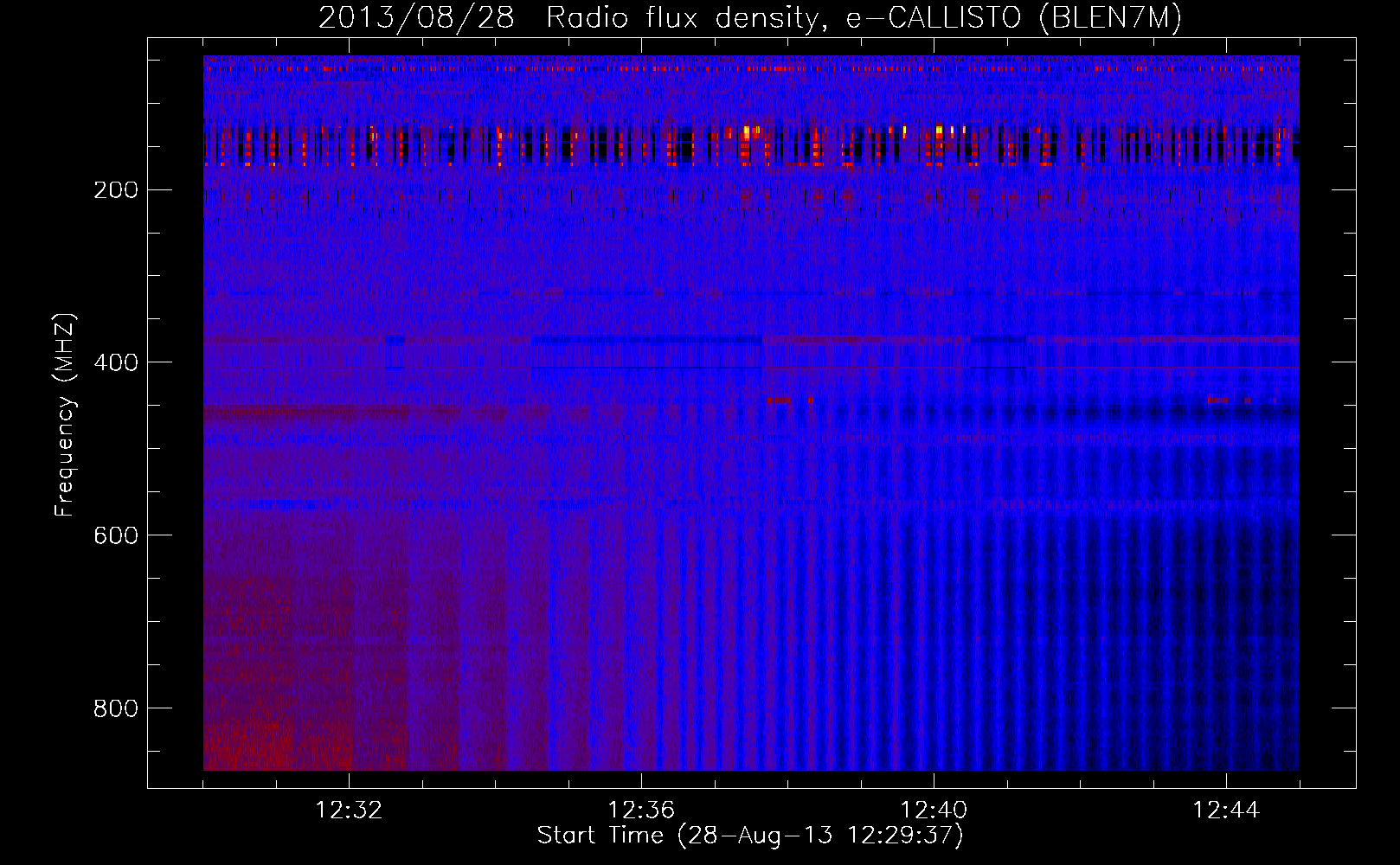1400x865 pixels.
Task: Click the 200 frequency tick label
Action: coord(115,190)
